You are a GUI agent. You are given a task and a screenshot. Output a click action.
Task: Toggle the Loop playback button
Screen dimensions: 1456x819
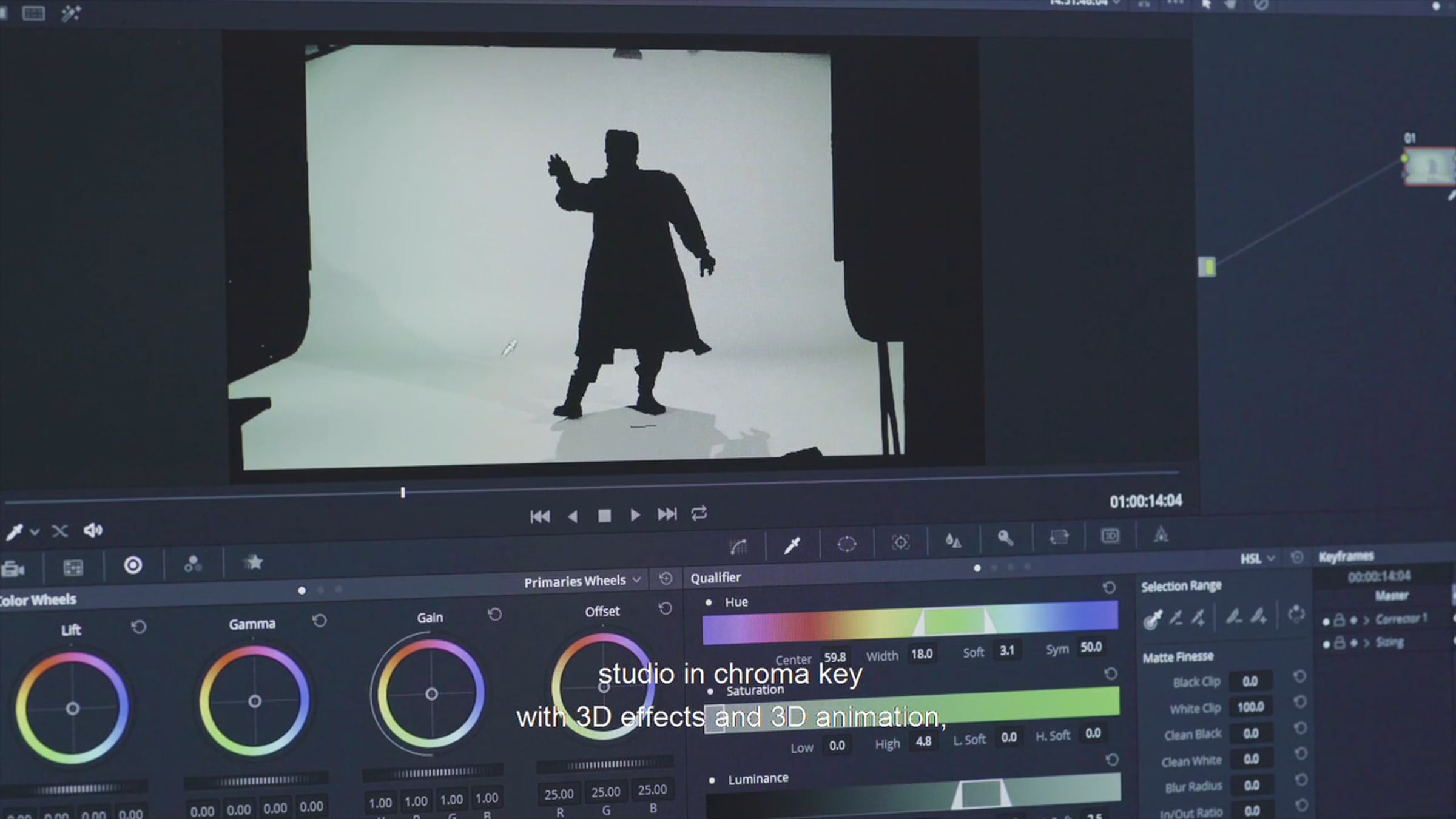coord(699,514)
